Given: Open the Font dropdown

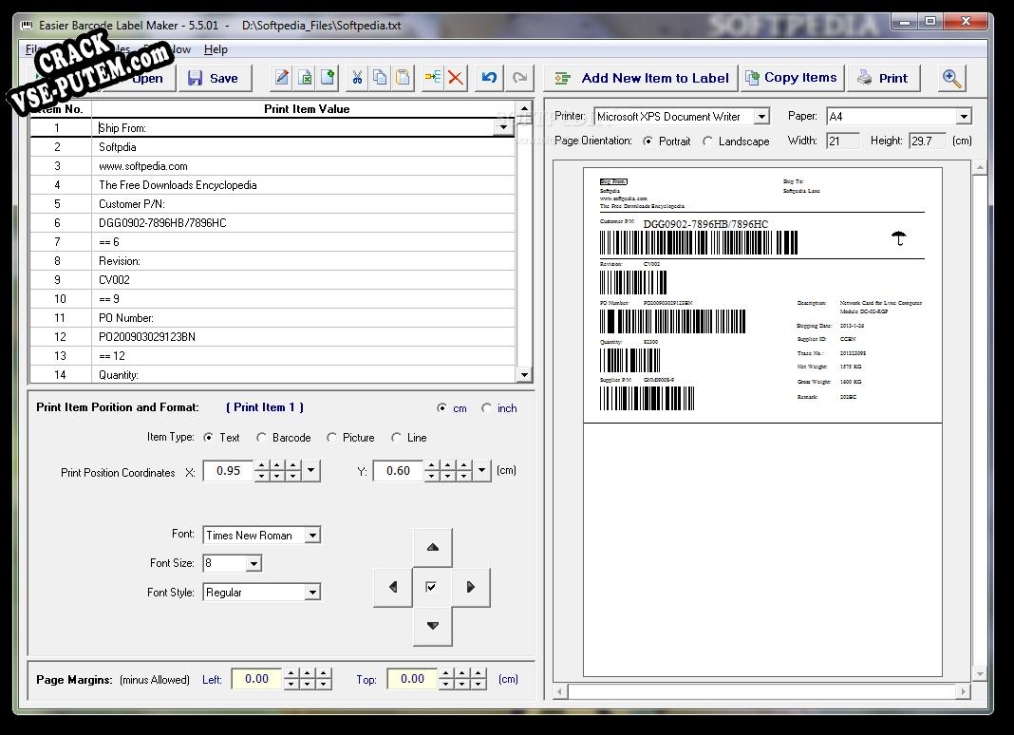Looking at the screenshot, I should click(x=313, y=535).
